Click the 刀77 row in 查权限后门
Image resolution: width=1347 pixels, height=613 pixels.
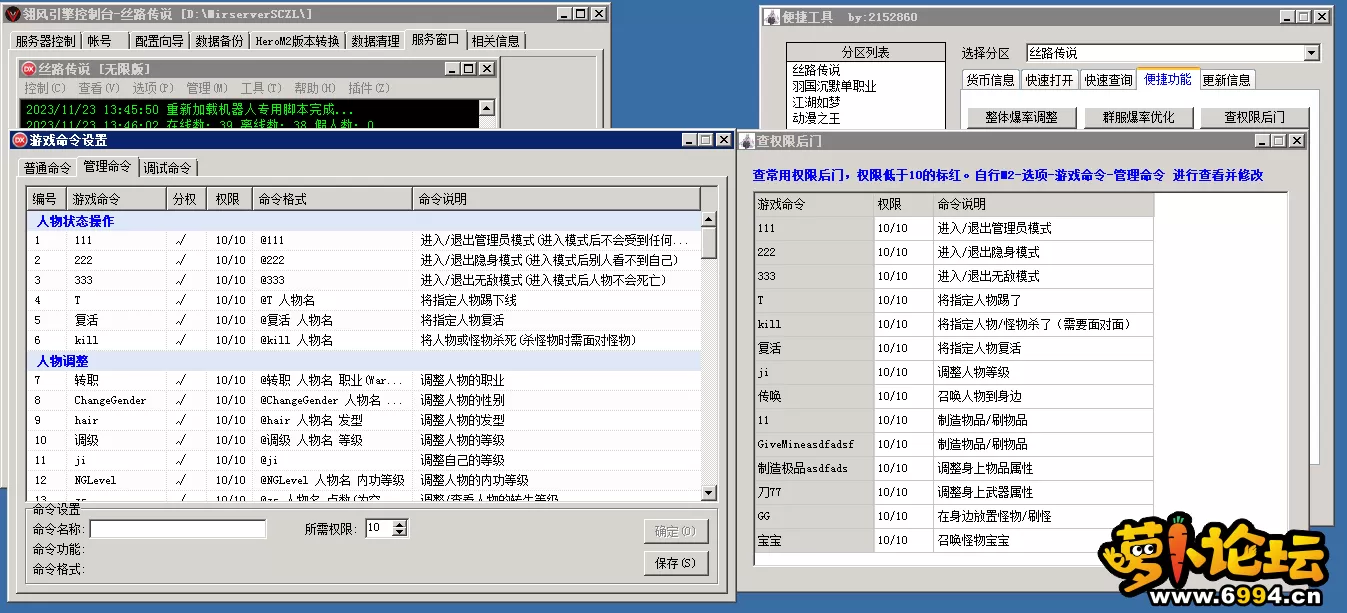pyautogui.click(x=953, y=492)
